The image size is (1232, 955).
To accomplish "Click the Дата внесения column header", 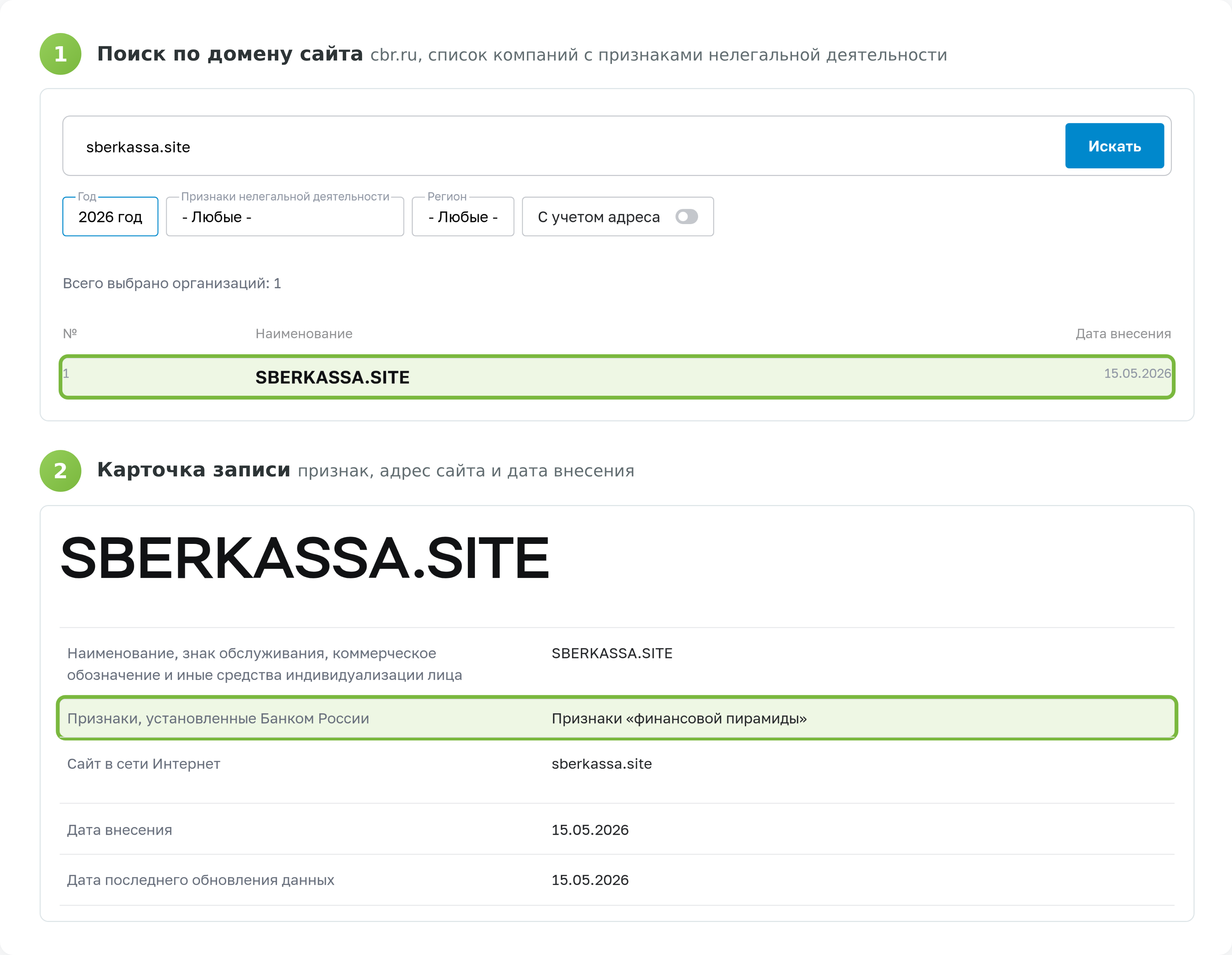I will 1123,334.
